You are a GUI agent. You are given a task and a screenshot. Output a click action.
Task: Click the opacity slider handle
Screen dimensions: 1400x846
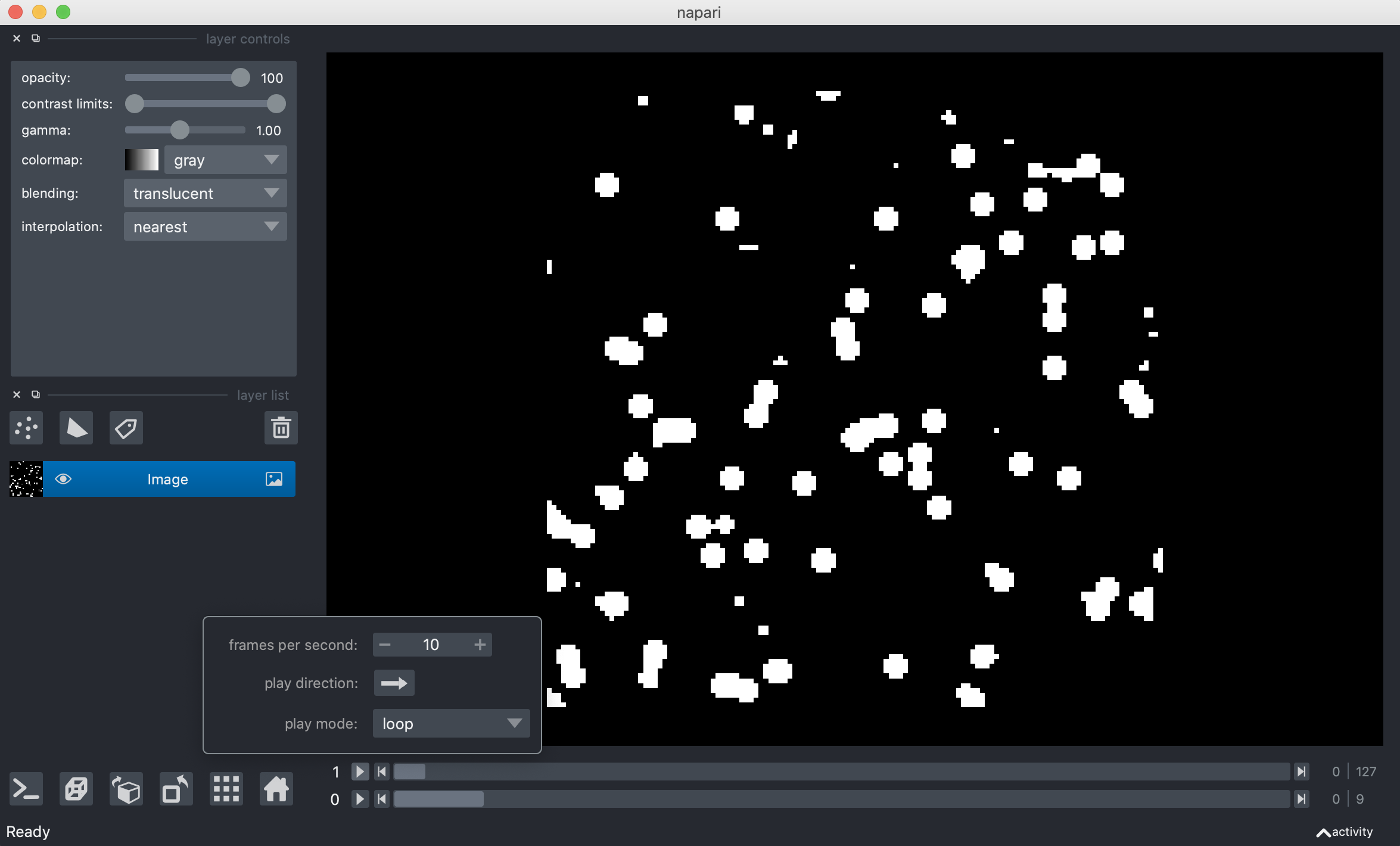[x=240, y=77]
